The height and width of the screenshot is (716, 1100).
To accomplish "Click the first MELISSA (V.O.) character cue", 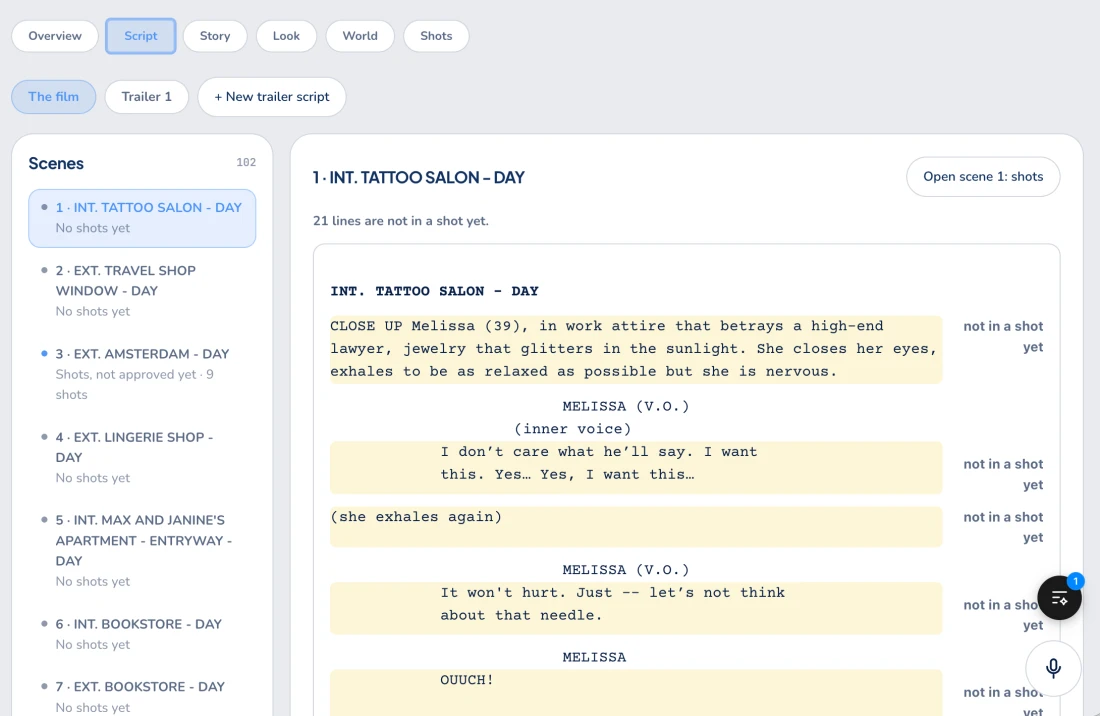I will [x=626, y=406].
